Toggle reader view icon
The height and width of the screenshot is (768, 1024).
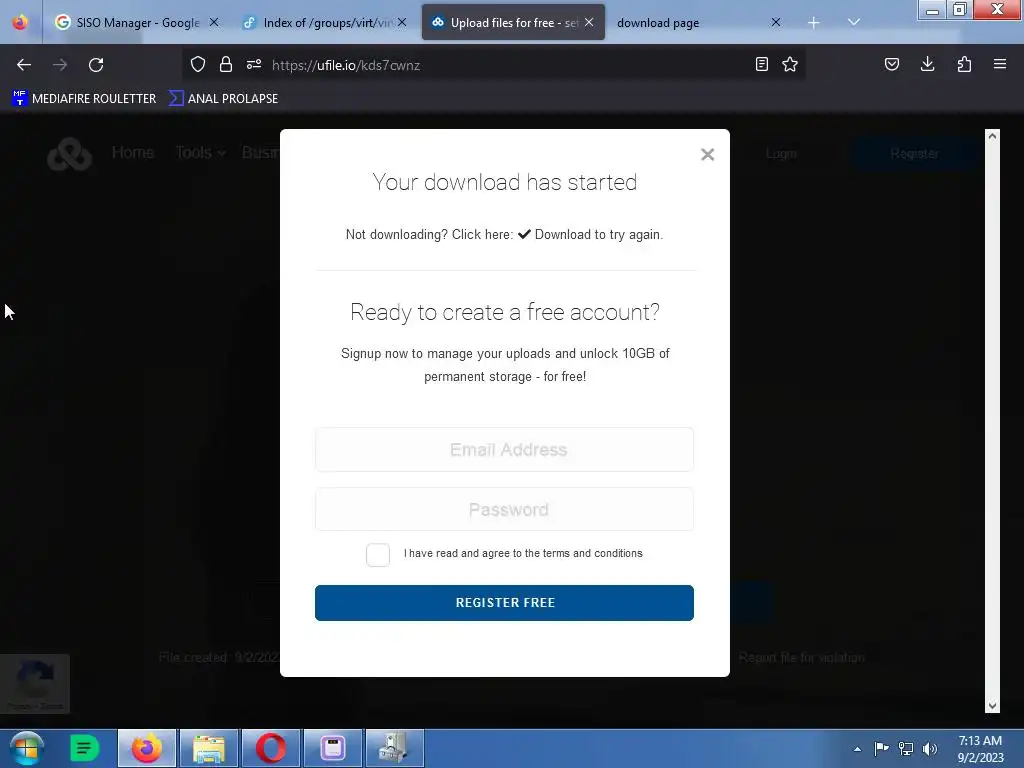pyautogui.click(x=761, y=64)
